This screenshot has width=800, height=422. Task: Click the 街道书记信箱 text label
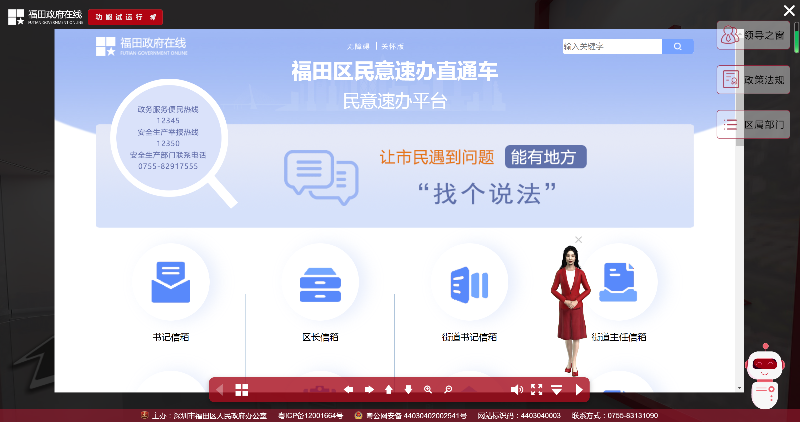(x=469, y=337)
